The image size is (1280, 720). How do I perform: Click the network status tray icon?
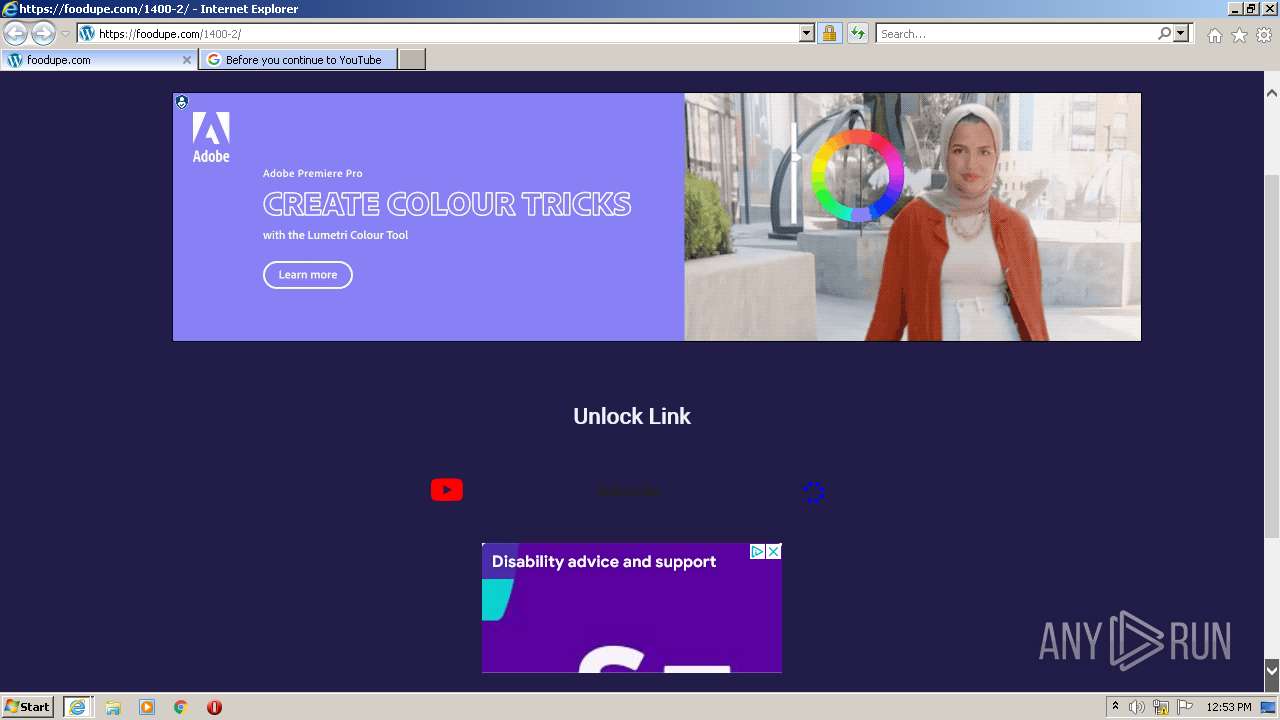point(1161,707)
